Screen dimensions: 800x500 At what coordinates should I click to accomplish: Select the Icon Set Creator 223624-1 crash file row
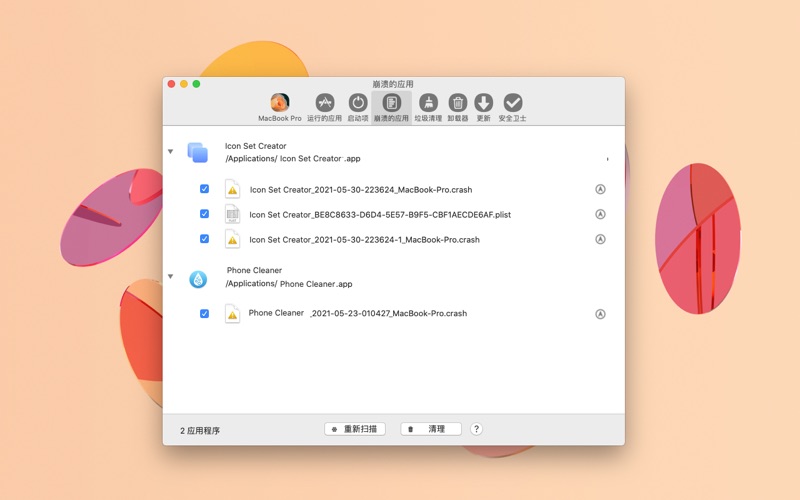(x=364, y=240)
